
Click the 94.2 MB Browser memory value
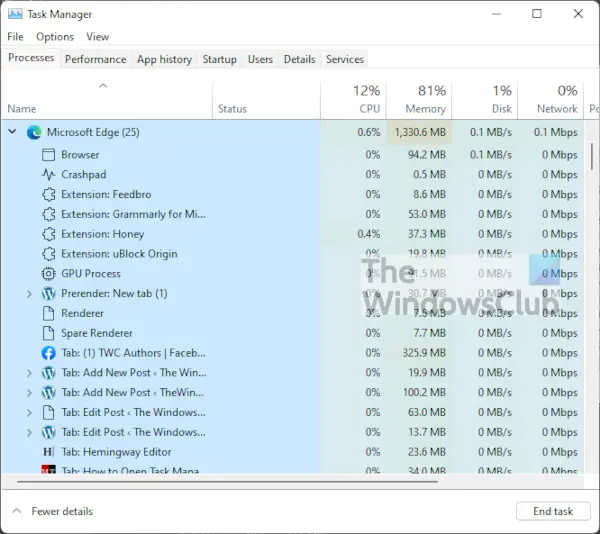coord(427,155)
